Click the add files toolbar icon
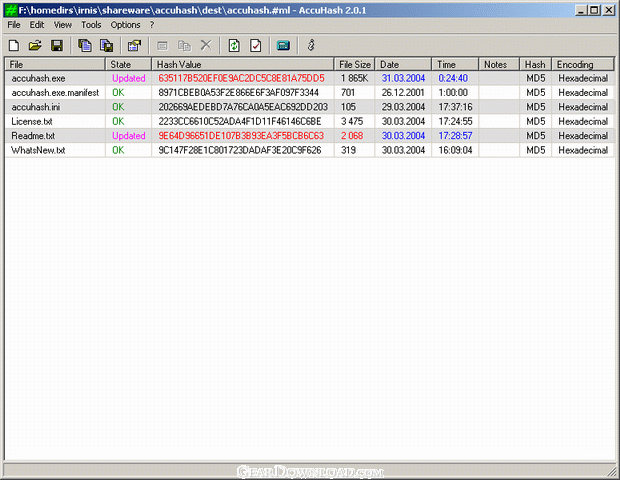The height and width of the screenshot is (480, 620). 84,45
